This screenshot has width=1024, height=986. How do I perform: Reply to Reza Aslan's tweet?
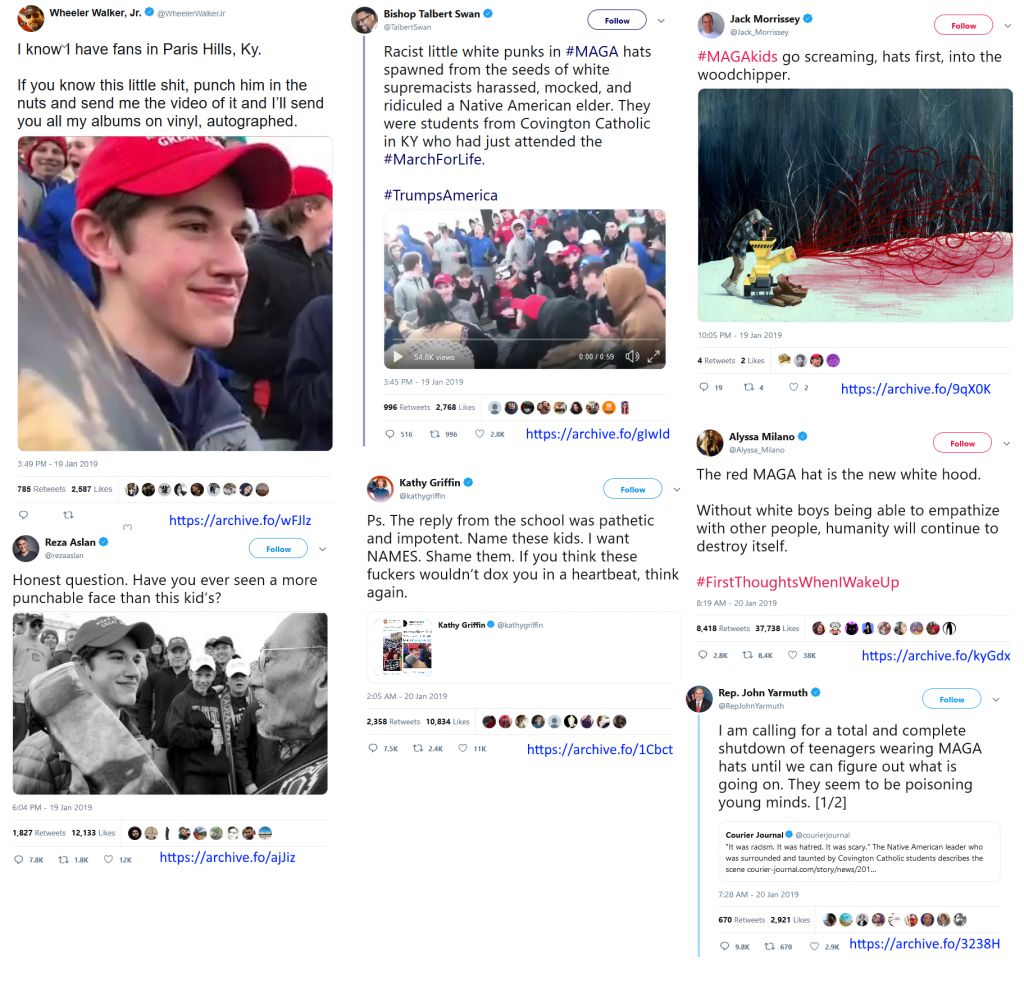[18, 859]
